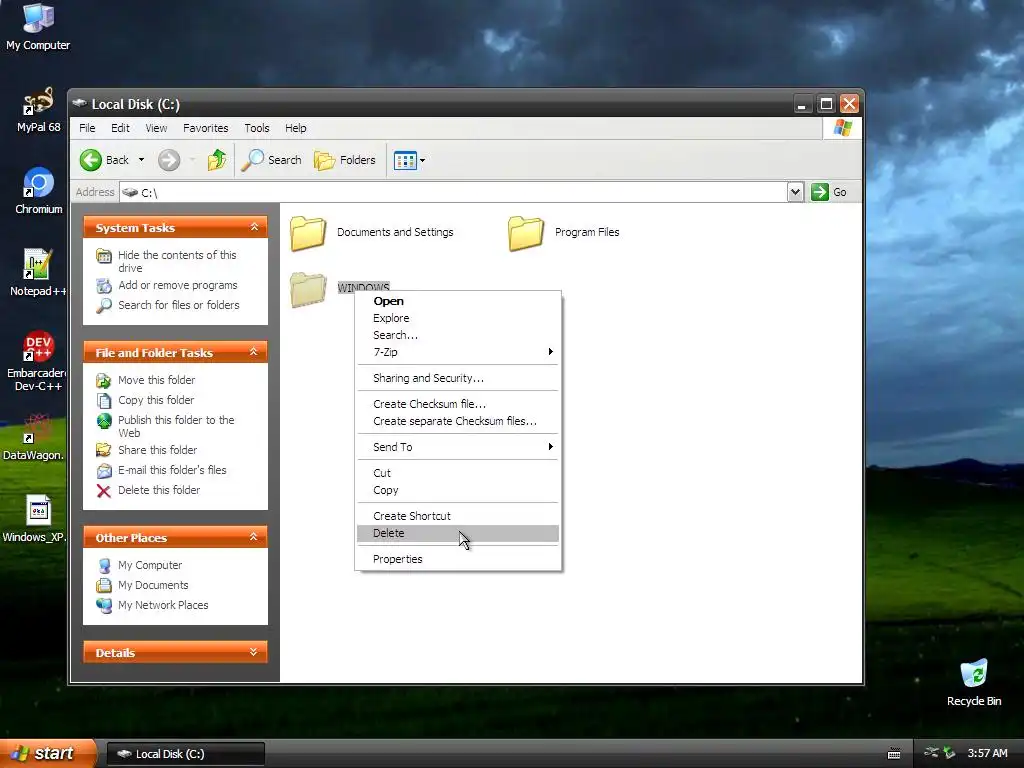Image resolution: width=1024 pixels, height=768 pixels.
Task: Click the keyboard icon in system tray
Action: [894, 754]
